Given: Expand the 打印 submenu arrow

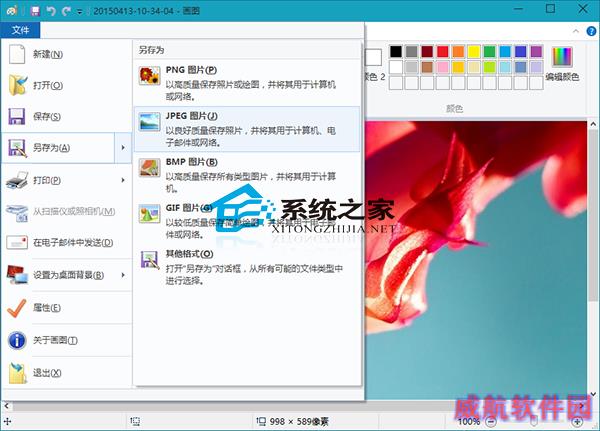Looking at the screenshot, I should [123, 180].
